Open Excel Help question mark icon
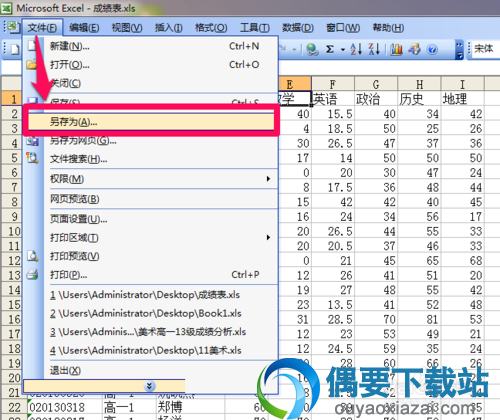 coord(432,50)
